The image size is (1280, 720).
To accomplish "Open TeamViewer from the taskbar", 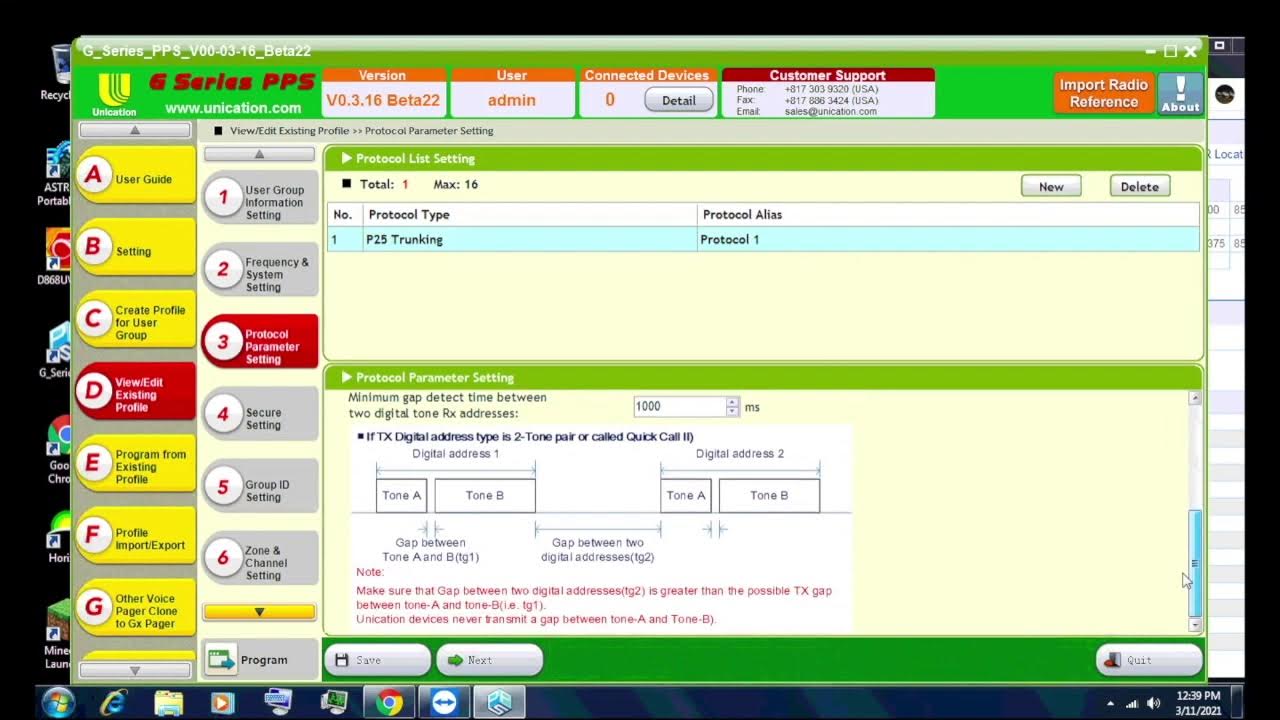I will [x=443, y=703].
